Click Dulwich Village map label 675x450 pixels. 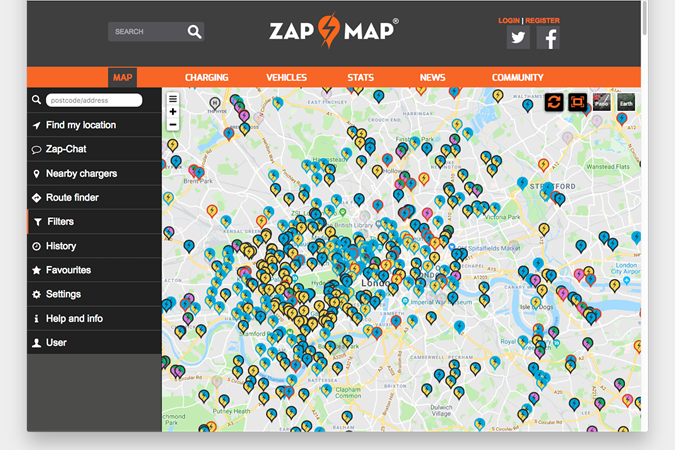441,410
